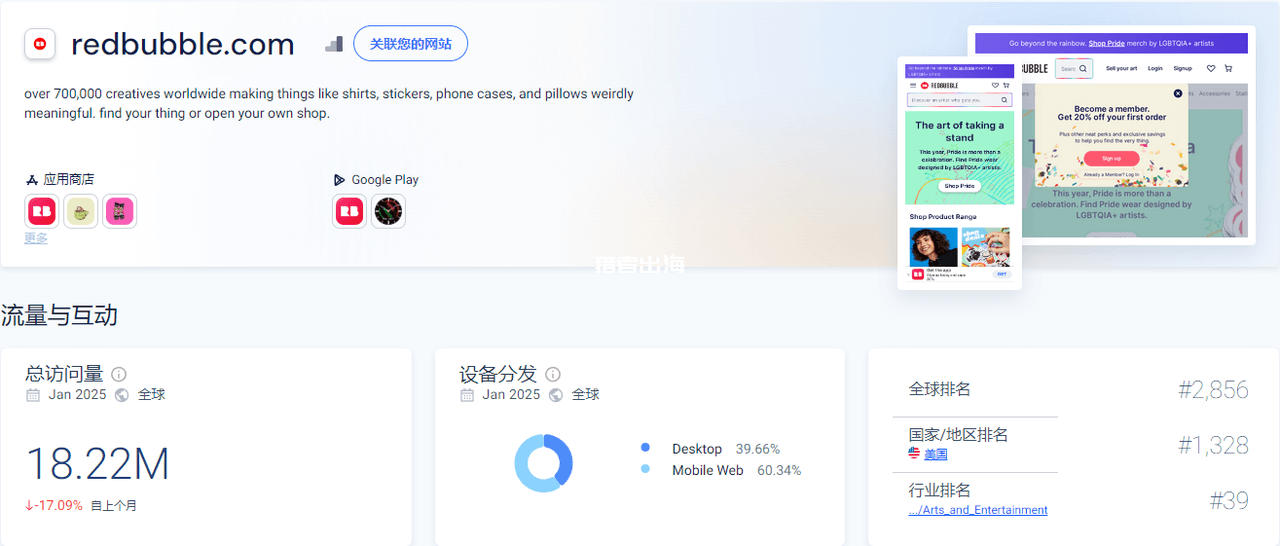Click the Sign up button in desktop preview
The image size is (1280, 546).
tap(1111, 158)
